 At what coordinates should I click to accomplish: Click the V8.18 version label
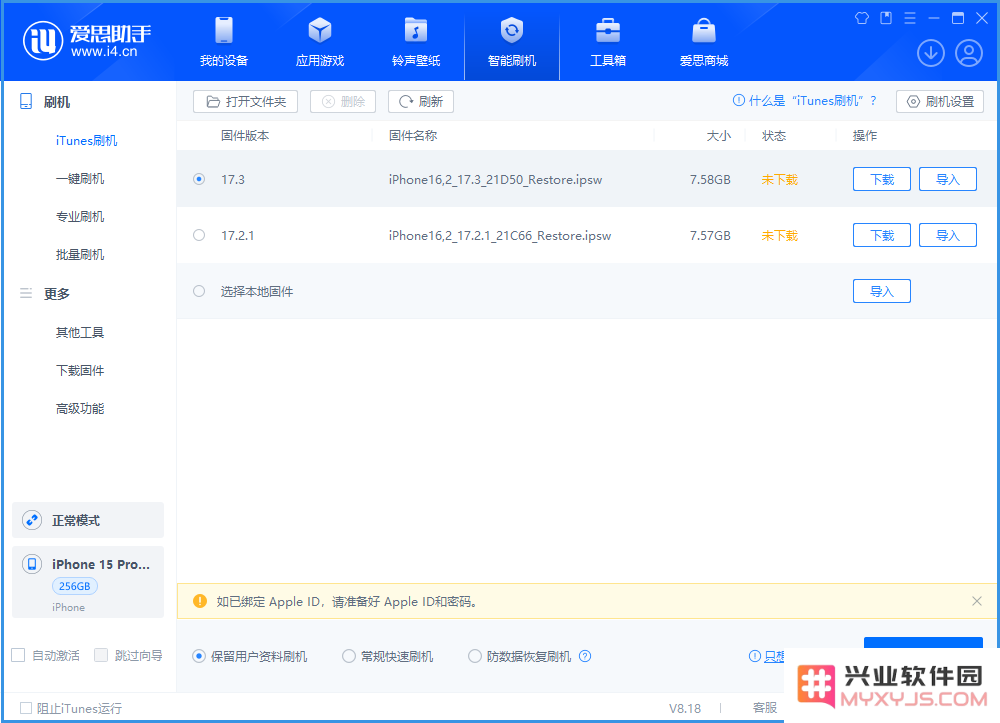[x=684, y=708]
